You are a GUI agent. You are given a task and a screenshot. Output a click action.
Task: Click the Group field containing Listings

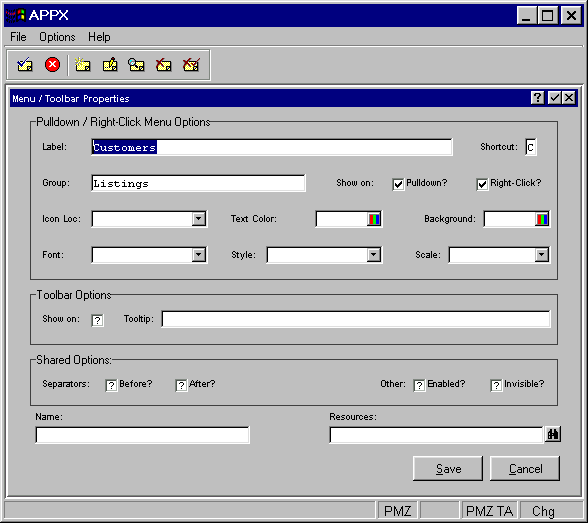tap(198, 183)
